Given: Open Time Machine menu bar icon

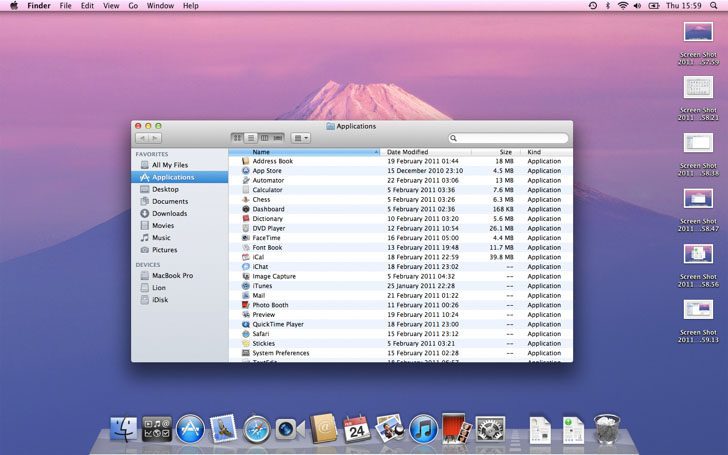Looking at the screenshot, I should click(593, 6).
